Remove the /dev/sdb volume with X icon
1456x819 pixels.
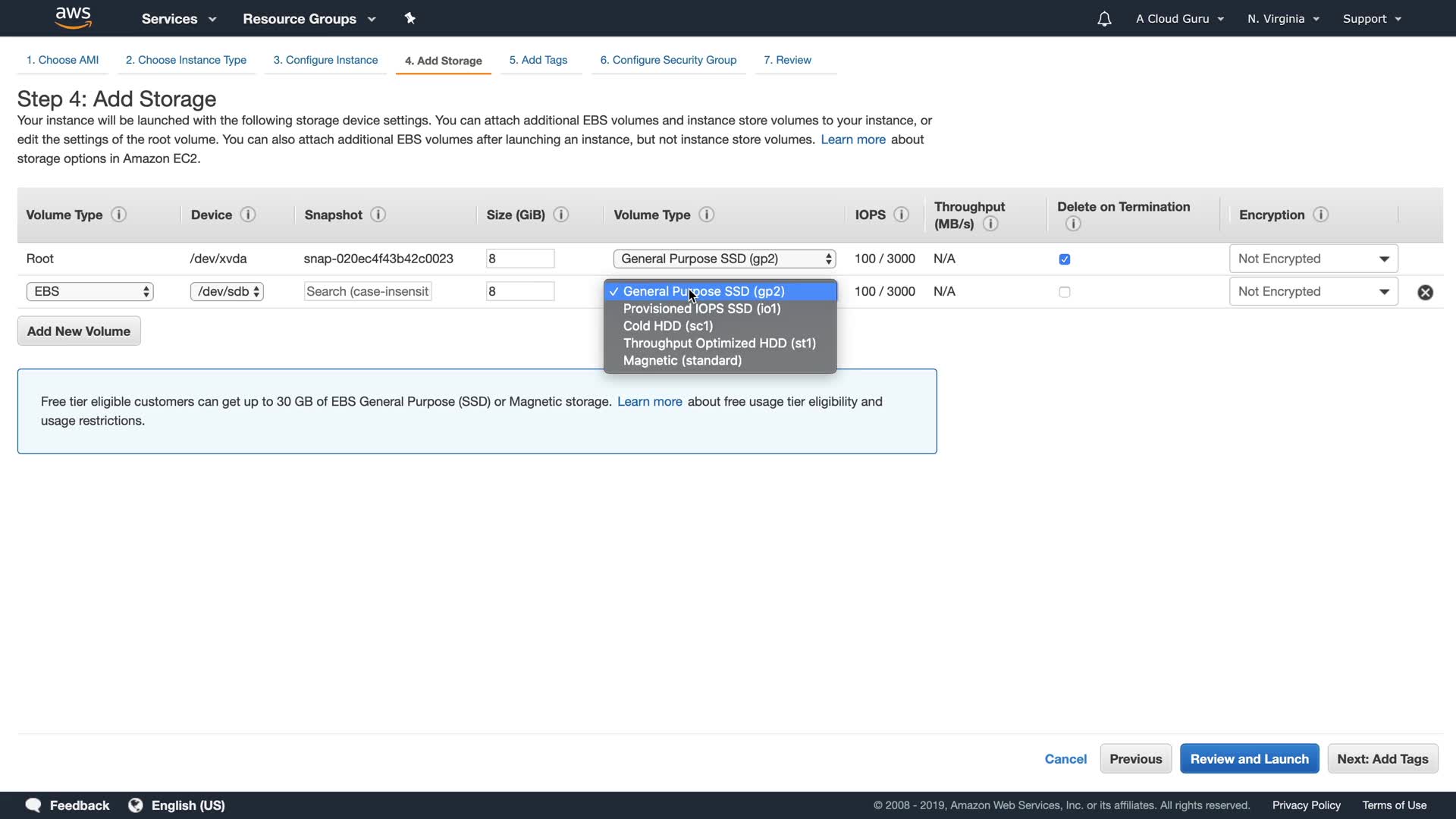[x=1425, y=292]
